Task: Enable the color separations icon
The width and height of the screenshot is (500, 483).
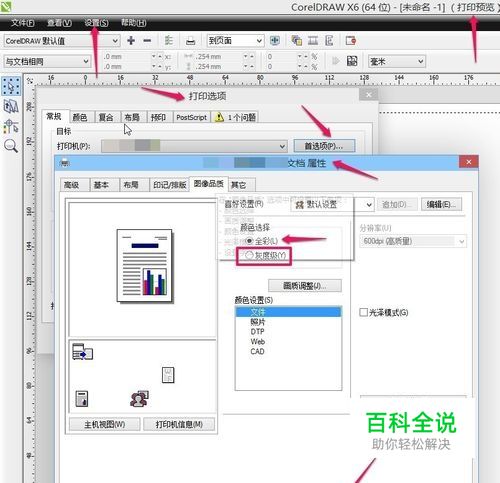Action: (x=296, y=41)
